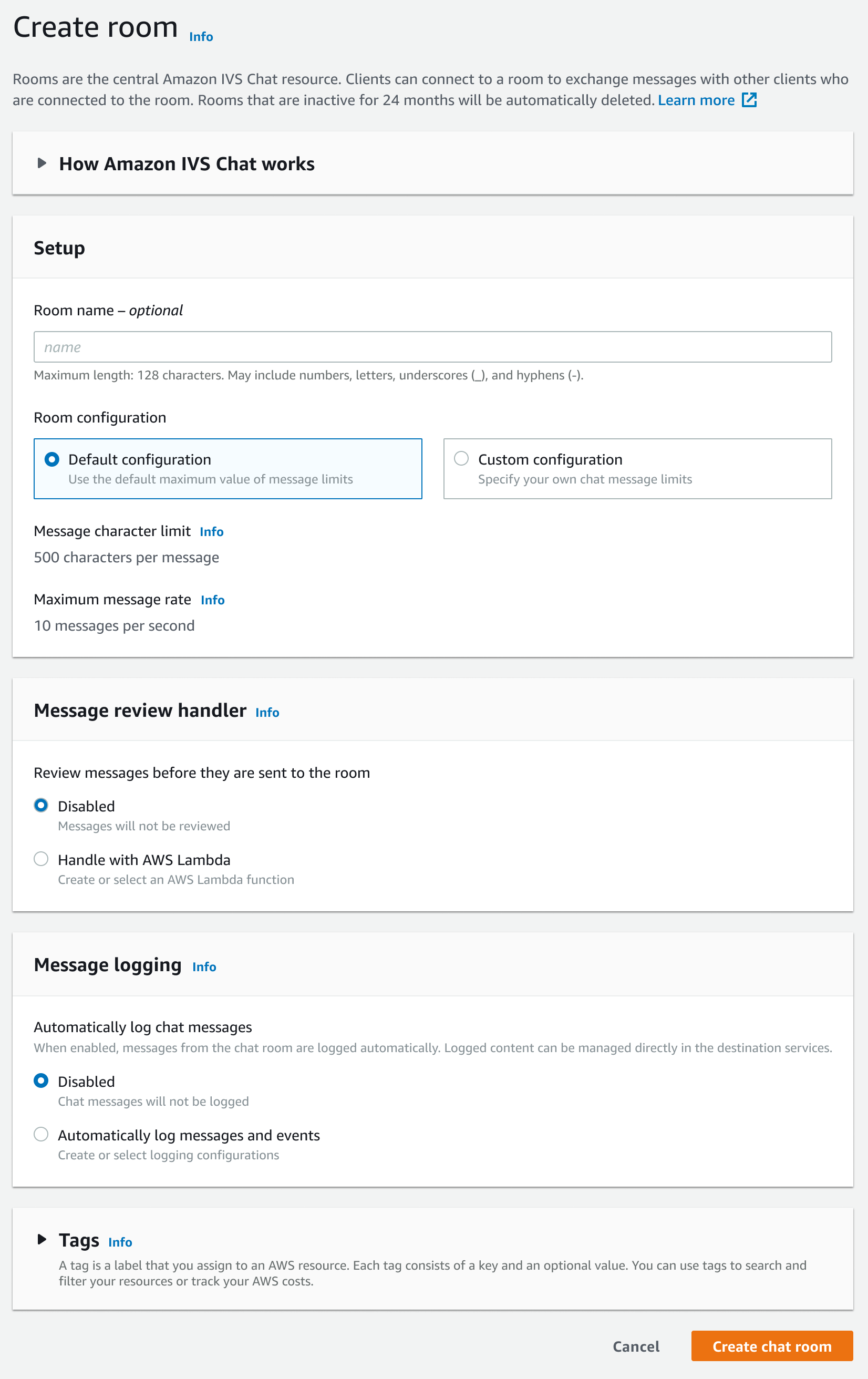Expand How Amazon IVS Chat works section
The width and height of the screenshot is (868, 1379).
click(42, 164)
